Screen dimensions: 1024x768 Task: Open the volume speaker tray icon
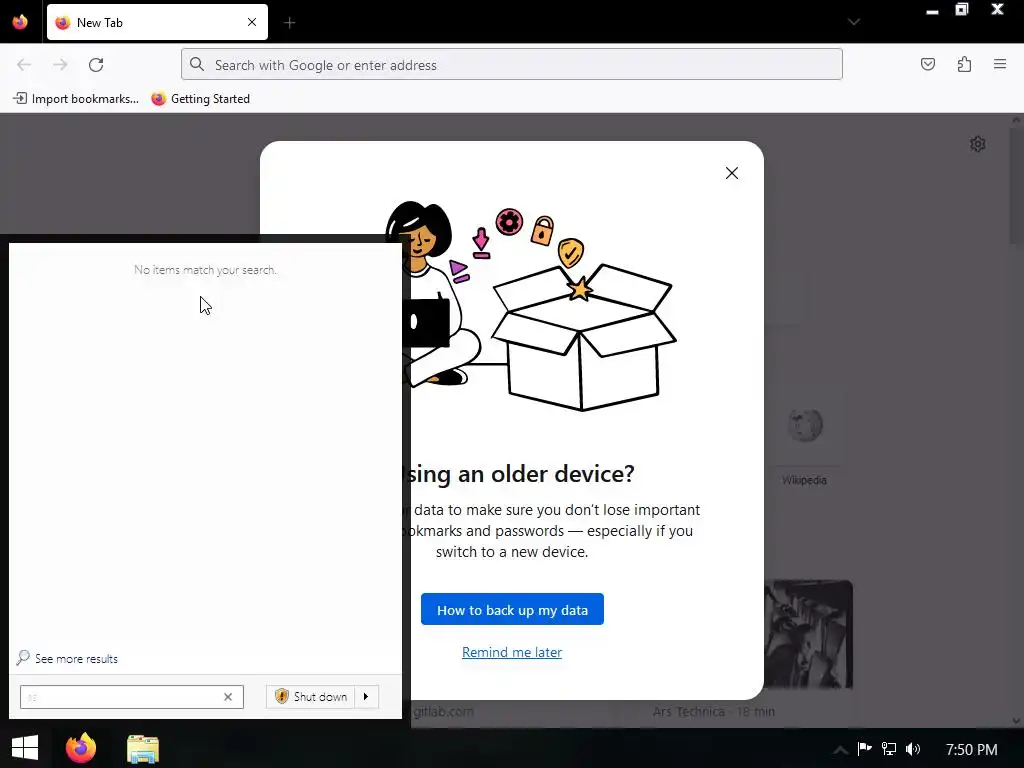click(x=913, y=748)
